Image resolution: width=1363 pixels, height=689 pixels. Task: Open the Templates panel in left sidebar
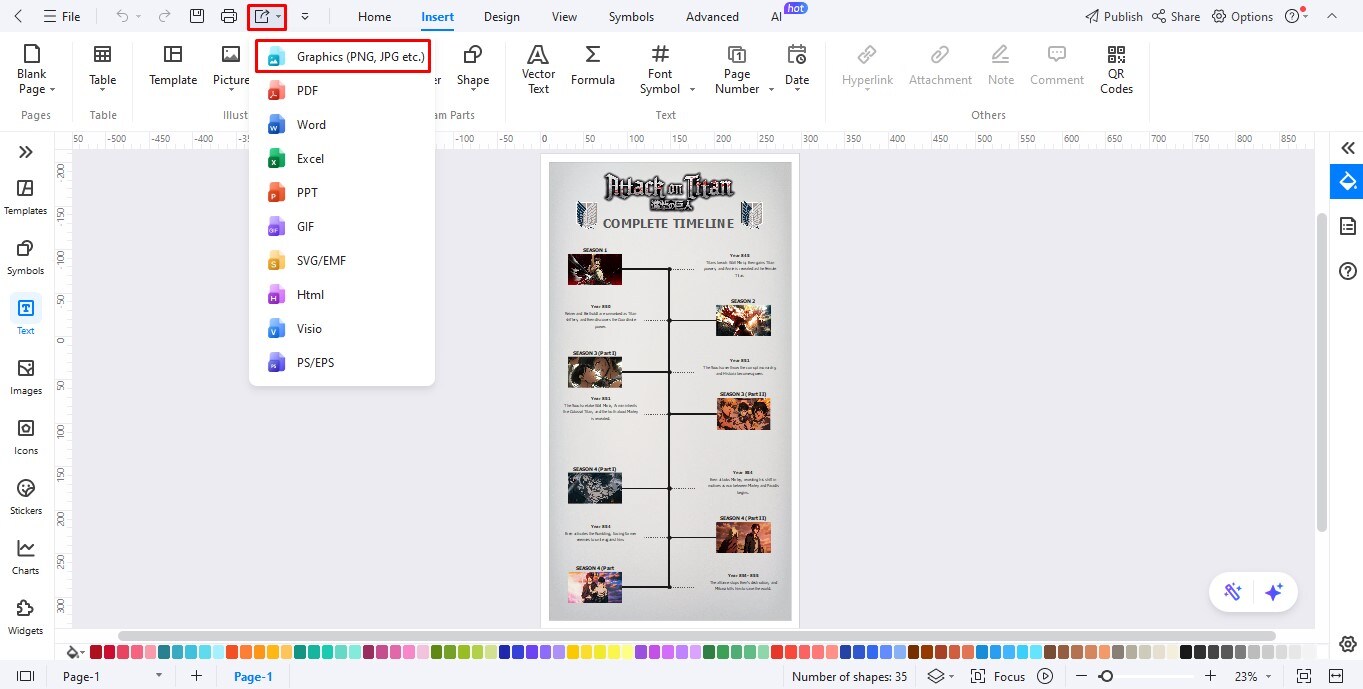[x=26, y=197]
